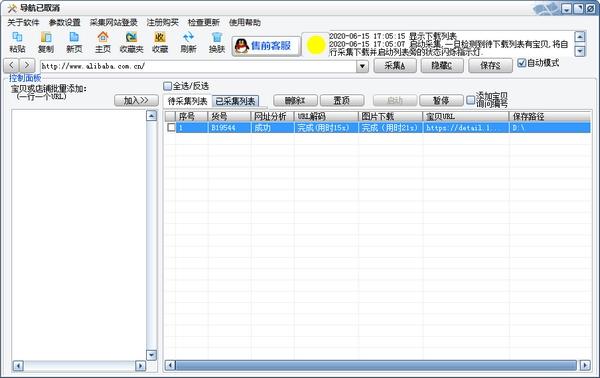
Task: Click the 置顶 pin-to-top button
Action: point(342,101)
